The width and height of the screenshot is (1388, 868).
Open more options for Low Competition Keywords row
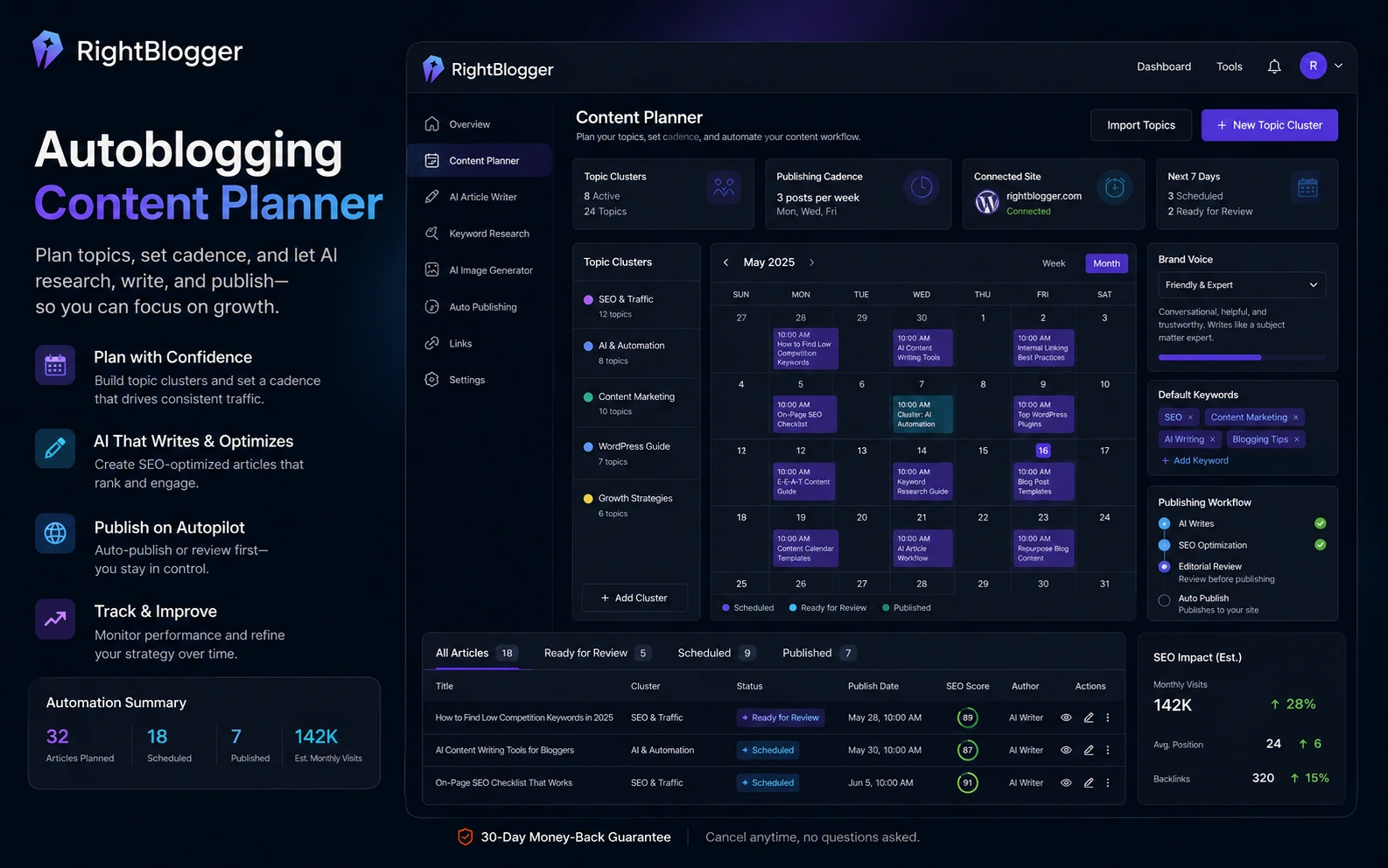1108,717
